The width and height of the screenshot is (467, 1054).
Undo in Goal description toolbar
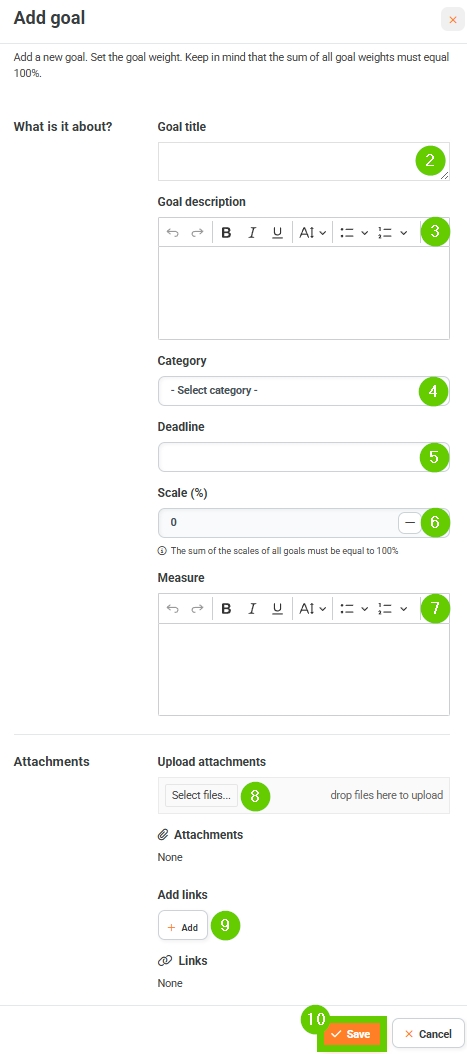(173, 233)
